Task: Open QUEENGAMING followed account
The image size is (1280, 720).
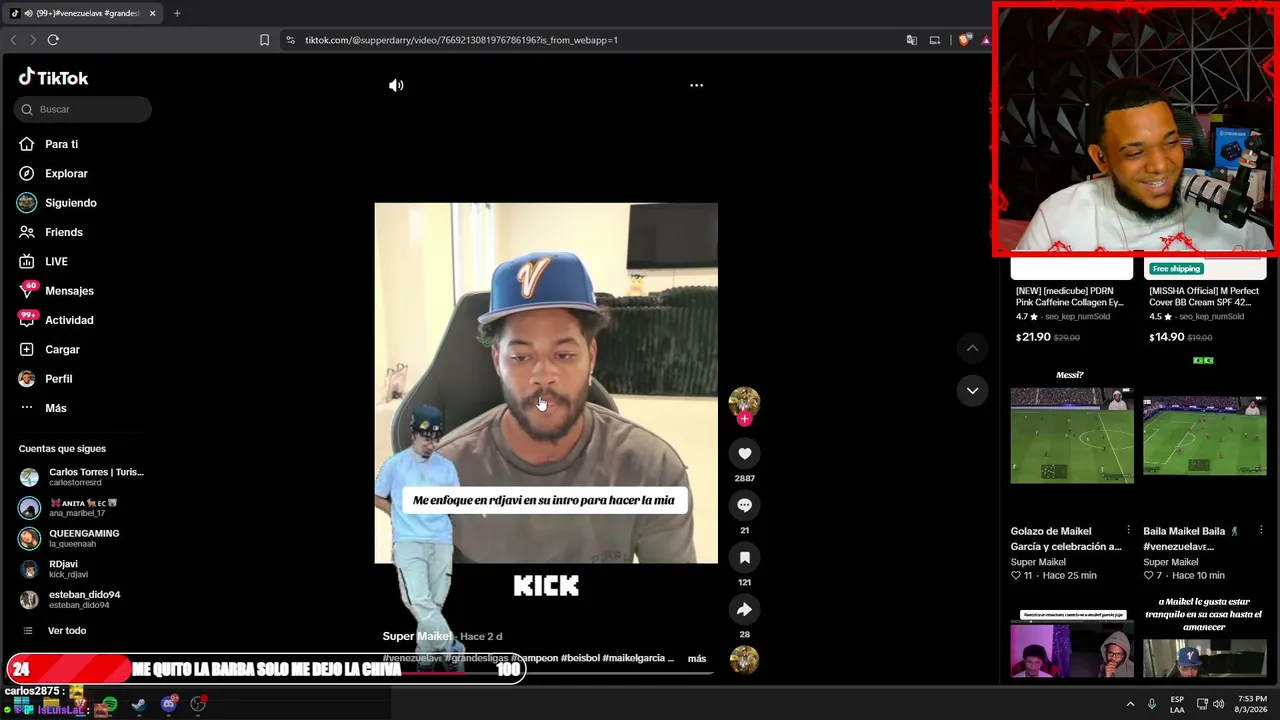Action: click(83, 538)
